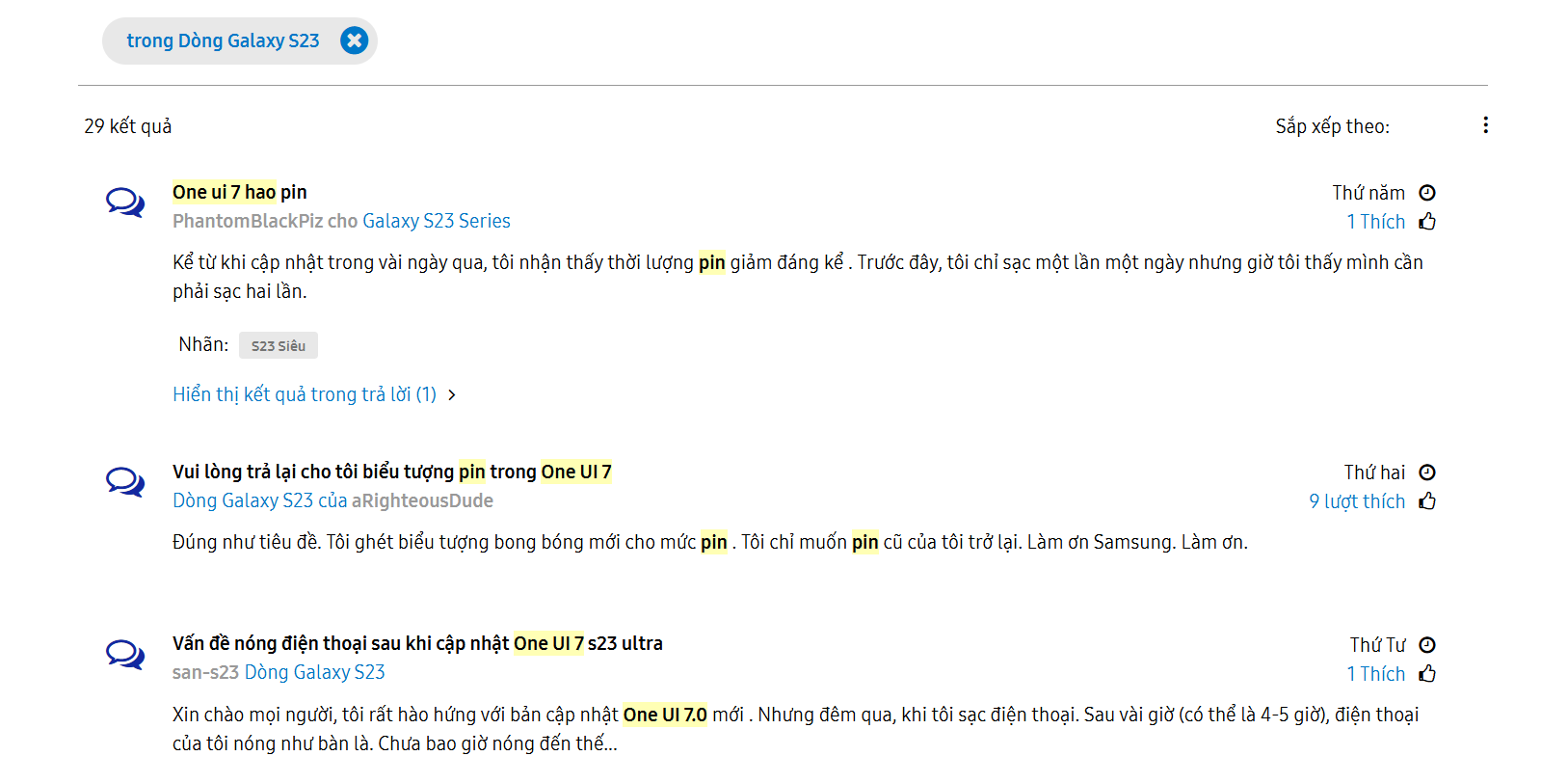
Task: Click the clock icon next to 'Thứ Tư'
Action: (1427, 645)
